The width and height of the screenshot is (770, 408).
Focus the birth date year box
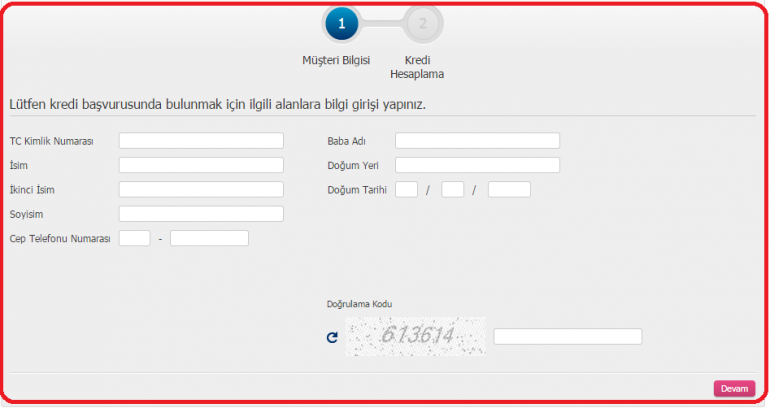(x=509, y=189)
